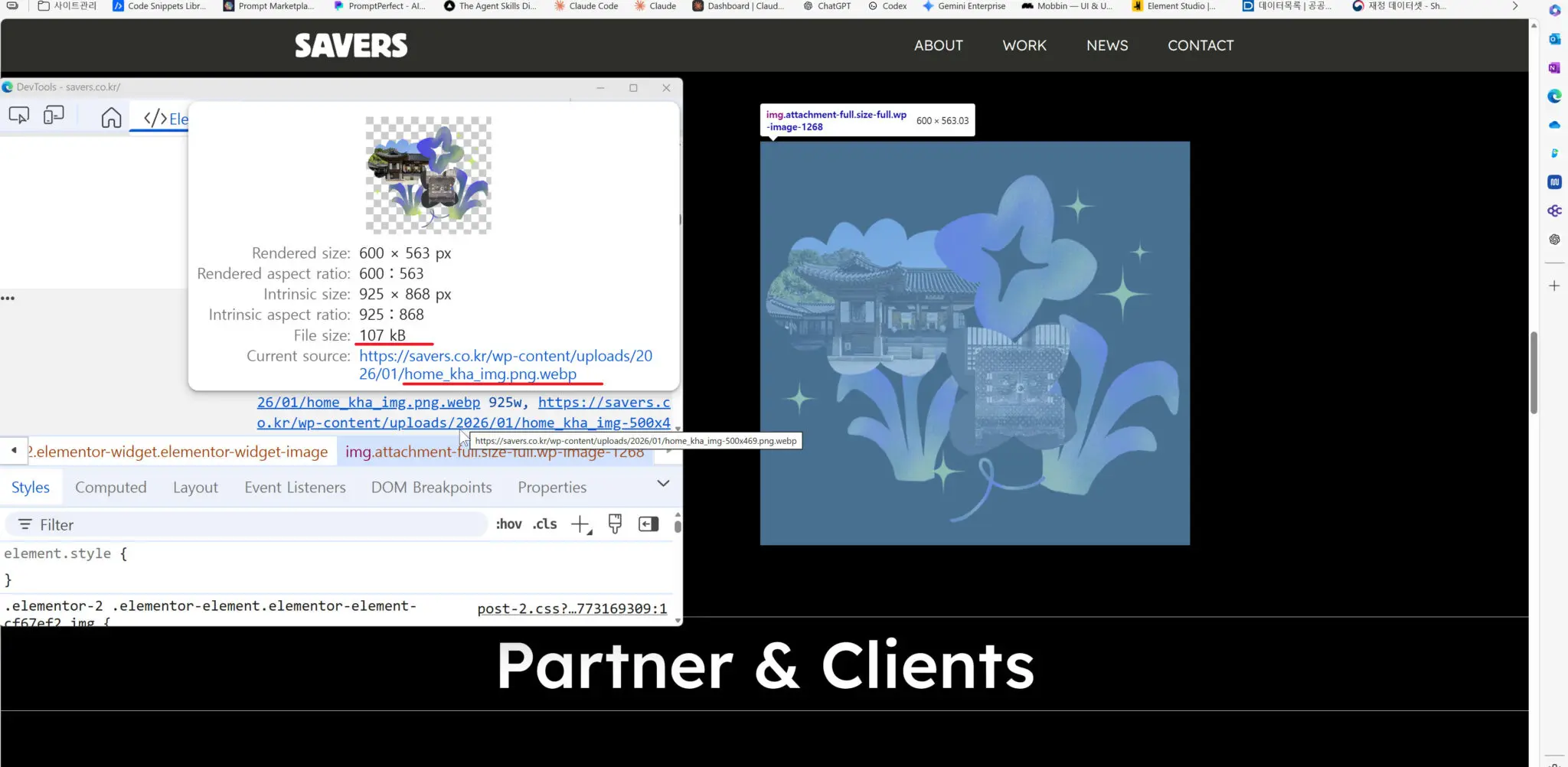This screenshot has height=767, width=1568.
Task: Open the teal-blue app icon below OneDrive
Action: point(1554,153)
